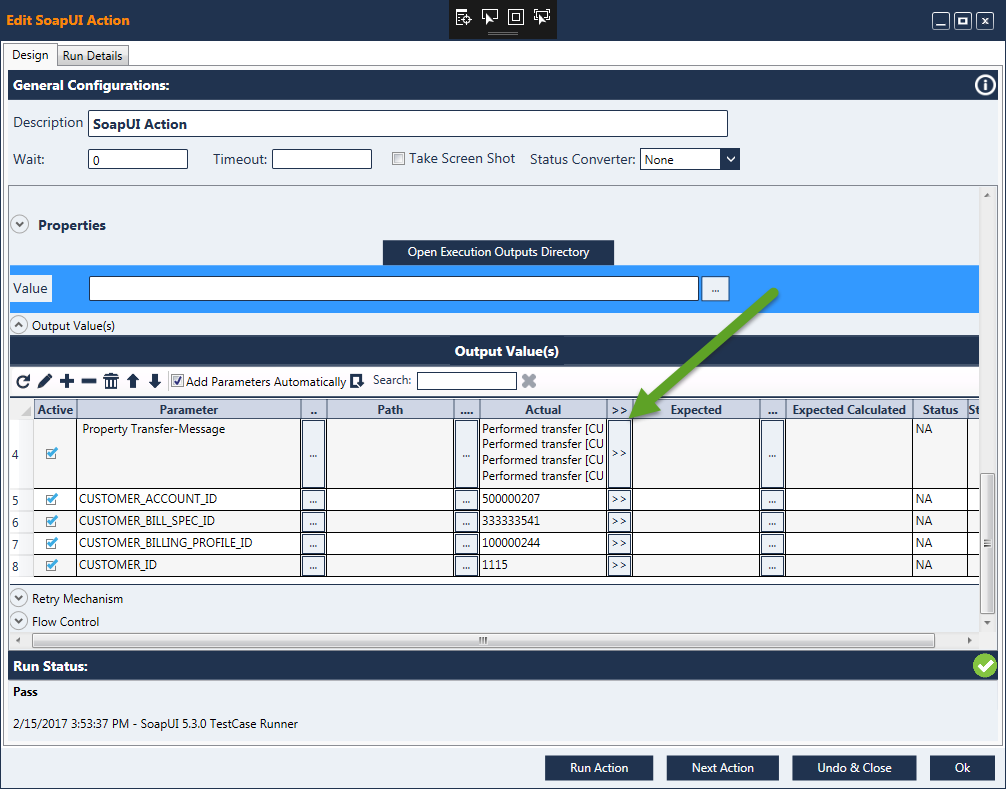Toggle Active checkbox for Property Transfer-Message row
This screenshot has width=1006, height=789.
pyautogui.click(x=52, y=454)
